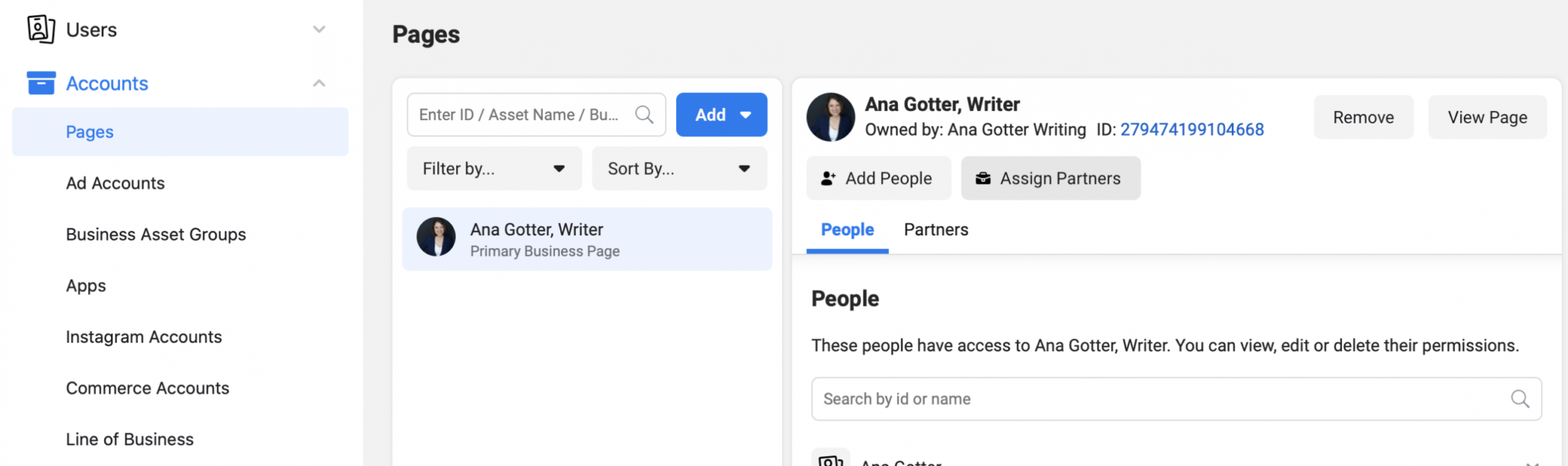Screen dimensions: 1568x466
Task: Click Ana Gotter avatar in pages list
Action: click(436, 237)
